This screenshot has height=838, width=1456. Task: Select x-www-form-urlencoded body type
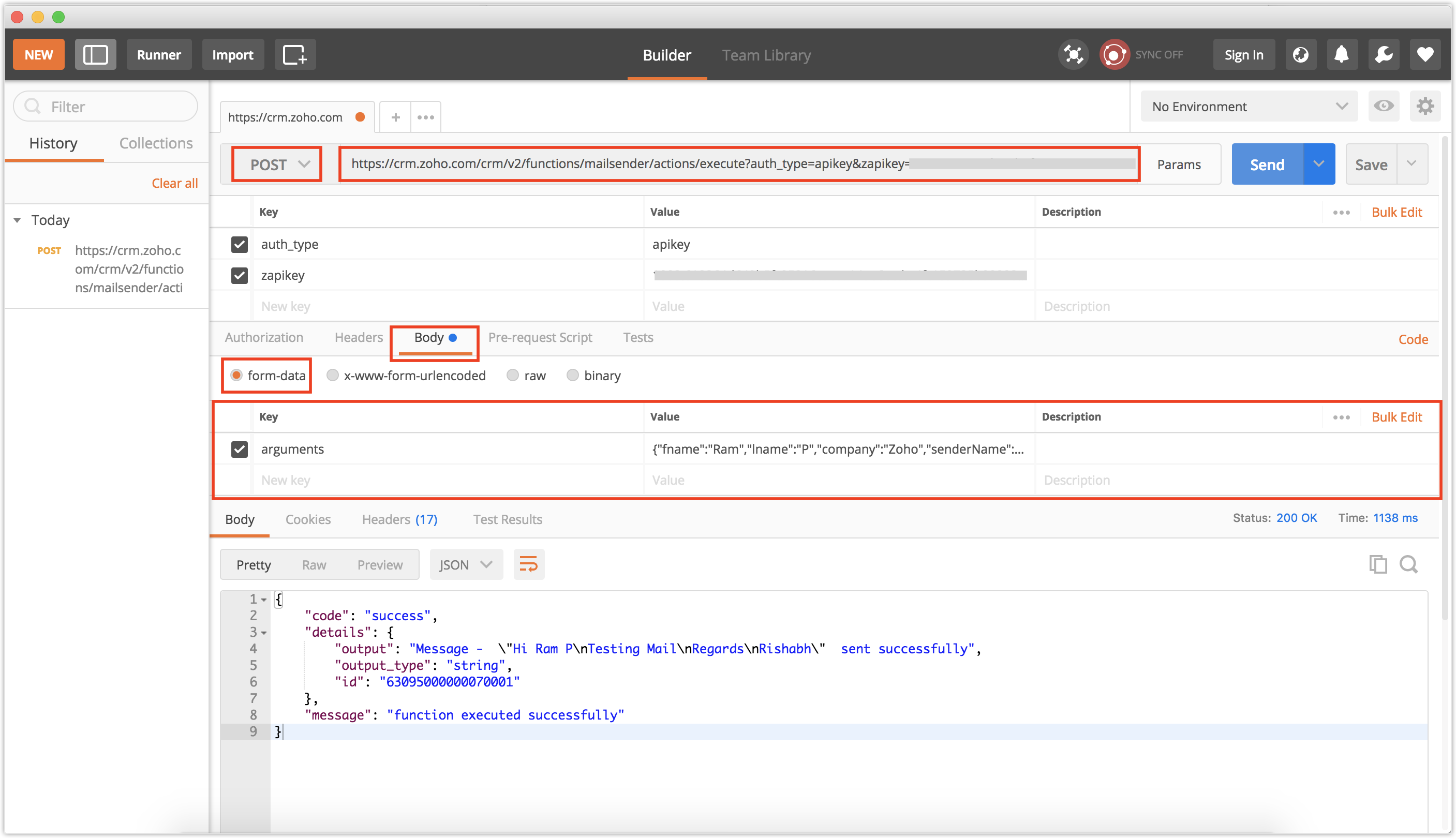tap(332, 375)
